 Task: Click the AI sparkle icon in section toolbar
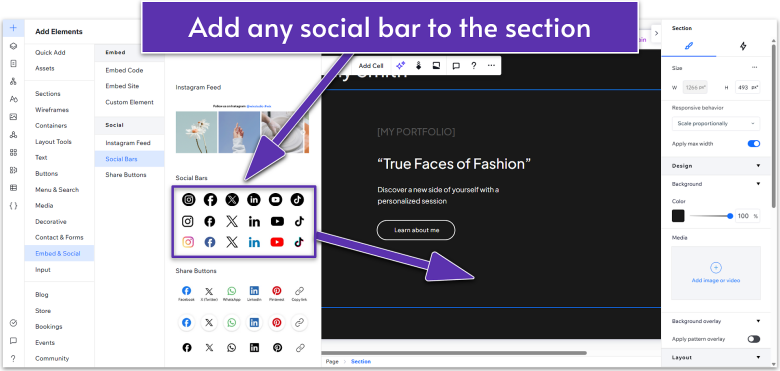coord(400,66)
